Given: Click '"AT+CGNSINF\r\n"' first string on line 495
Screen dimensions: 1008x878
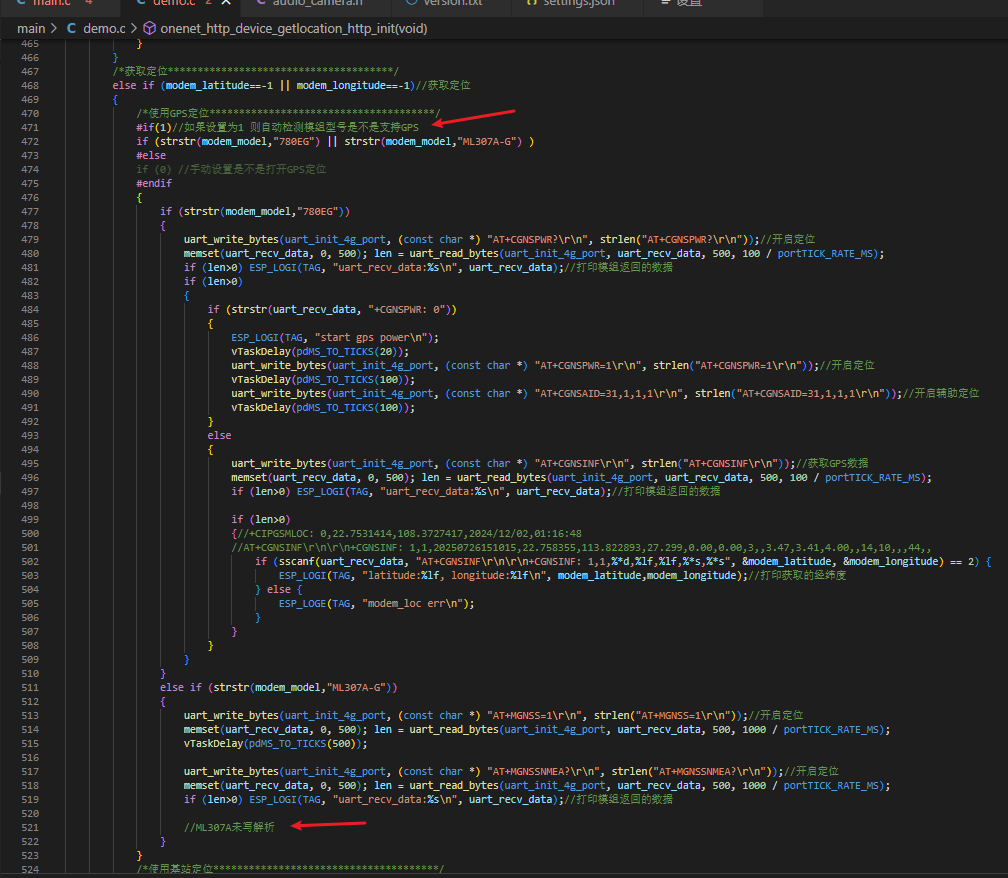Looking at the screenshot, I should click(582, 463).
